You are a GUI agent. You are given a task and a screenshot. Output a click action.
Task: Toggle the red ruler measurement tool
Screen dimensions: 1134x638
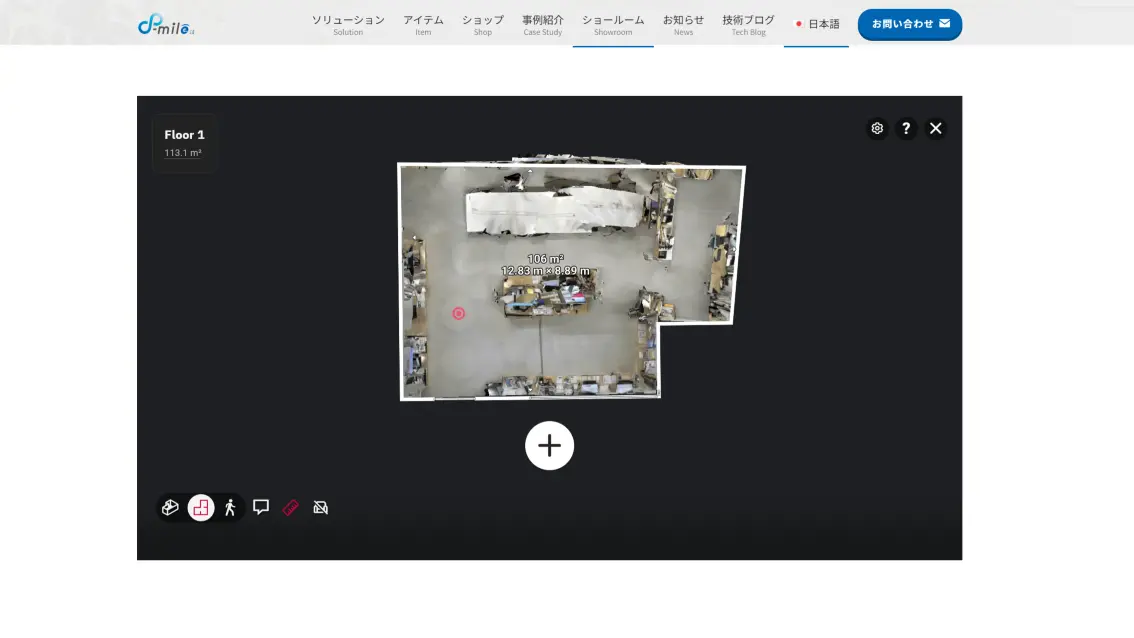[x=291, y=507]
